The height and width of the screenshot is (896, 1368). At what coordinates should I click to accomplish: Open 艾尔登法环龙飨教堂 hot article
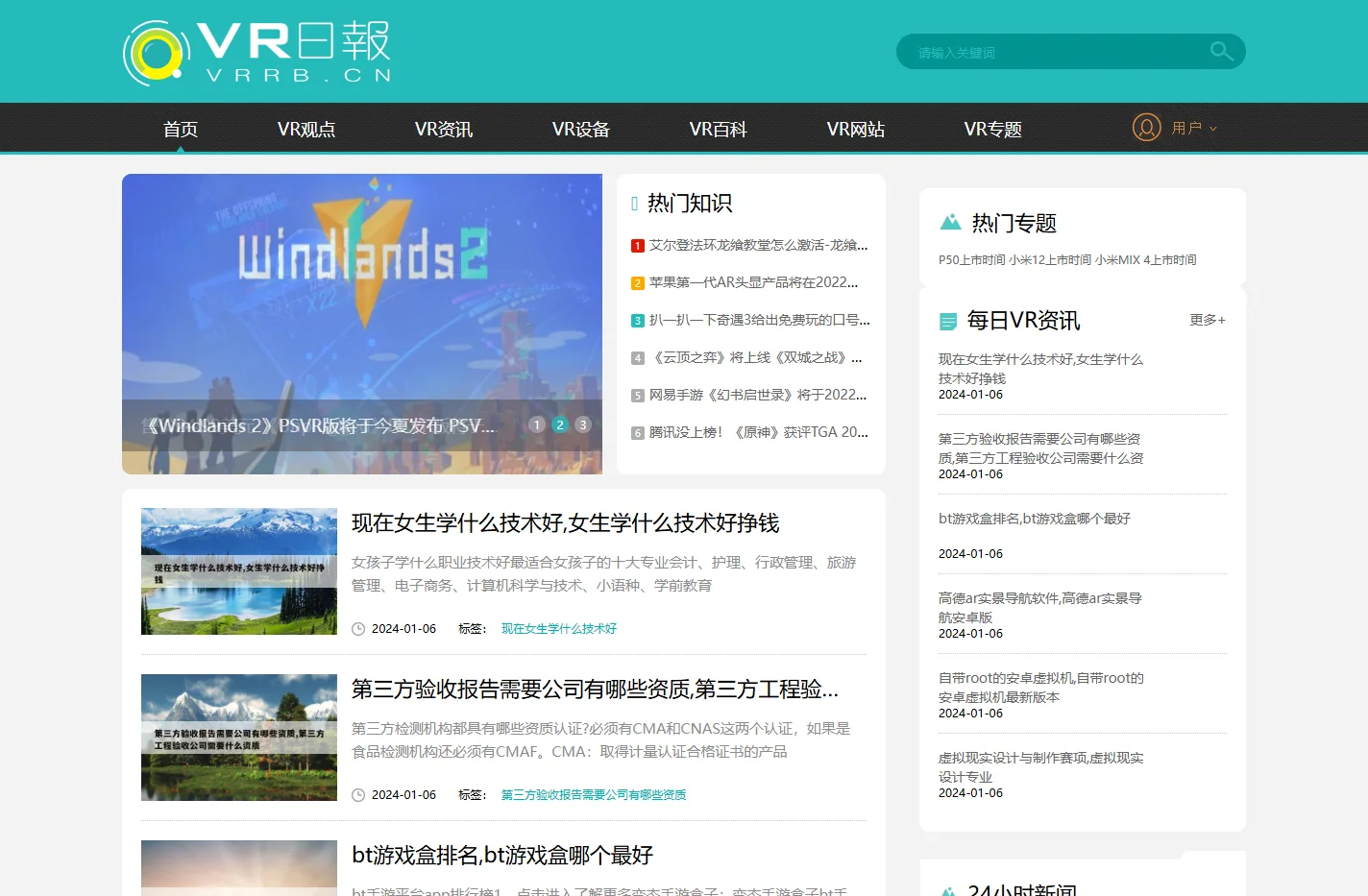759,245
